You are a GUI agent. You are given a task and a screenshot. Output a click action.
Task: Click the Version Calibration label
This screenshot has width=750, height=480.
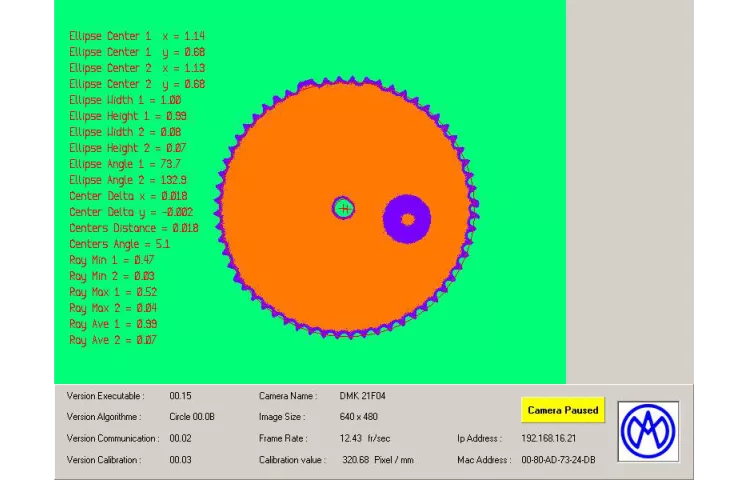(104, 460)
